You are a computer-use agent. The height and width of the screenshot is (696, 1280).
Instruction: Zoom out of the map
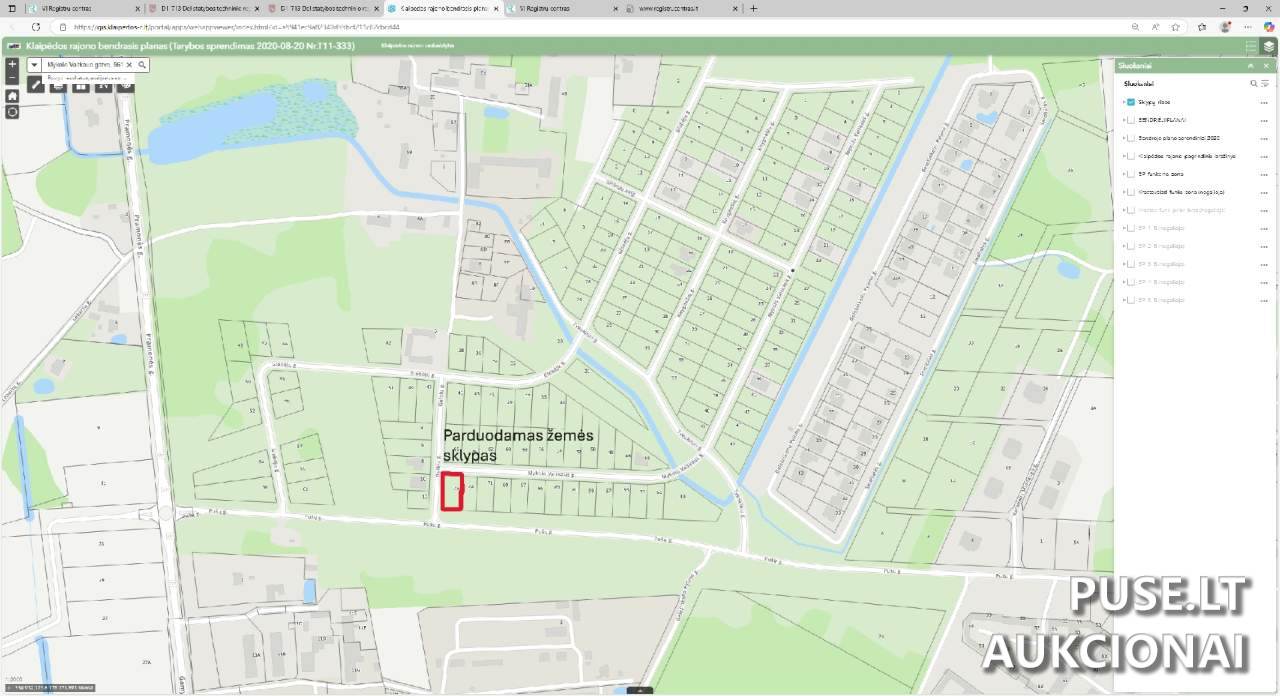click(x=12, y=77)
